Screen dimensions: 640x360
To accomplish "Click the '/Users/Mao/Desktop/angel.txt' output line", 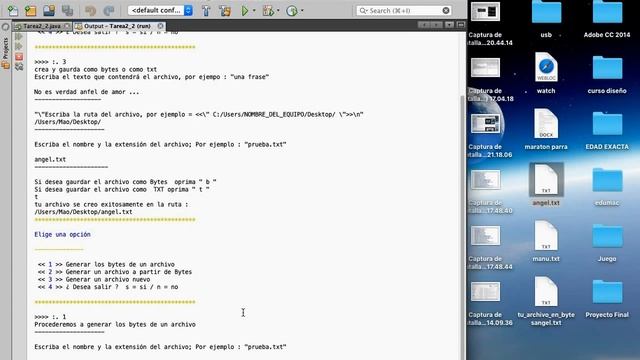I will pyautogui.click(x=83, y=212).
